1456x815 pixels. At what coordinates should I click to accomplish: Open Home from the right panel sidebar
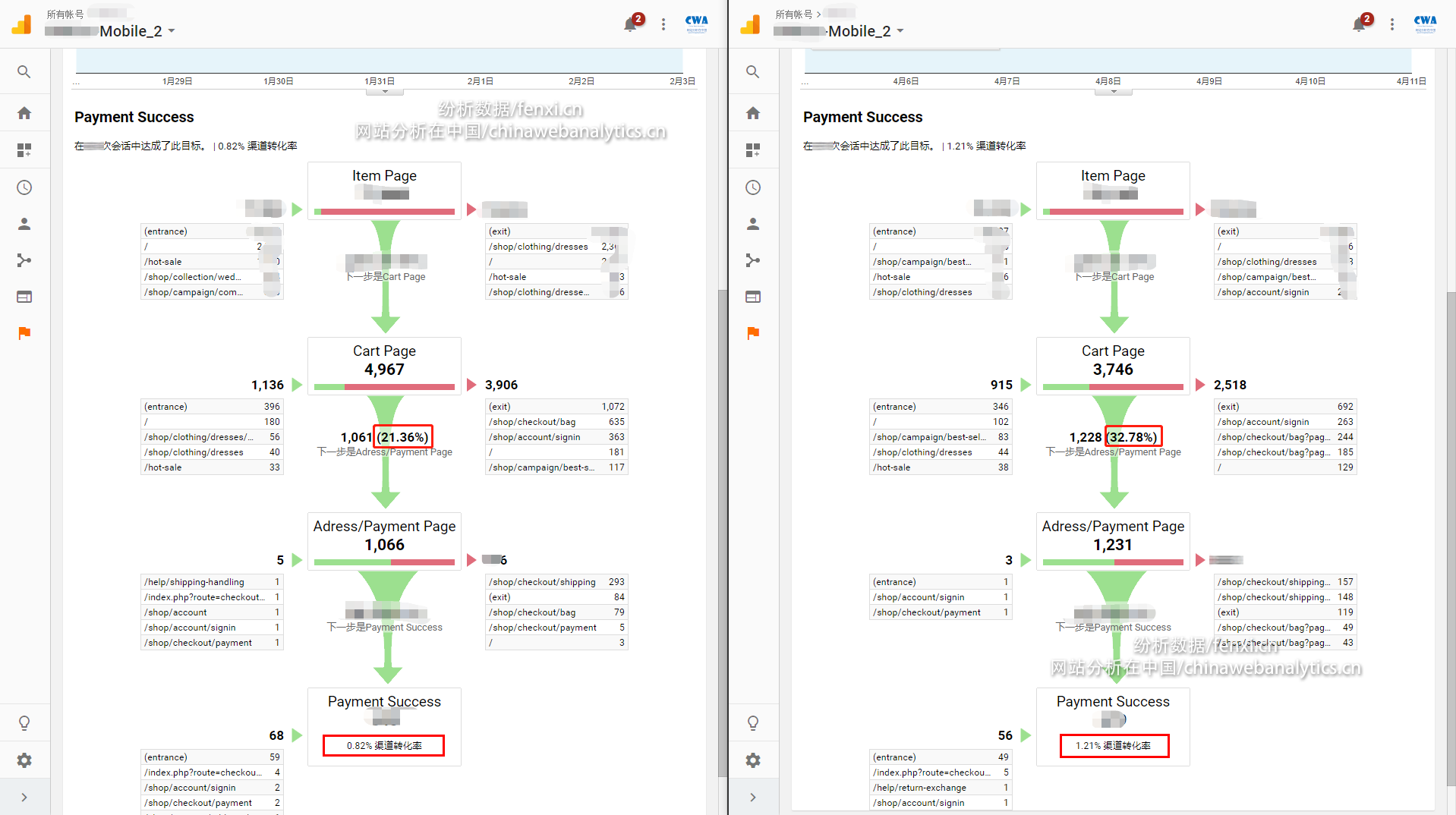coord(752,113)
